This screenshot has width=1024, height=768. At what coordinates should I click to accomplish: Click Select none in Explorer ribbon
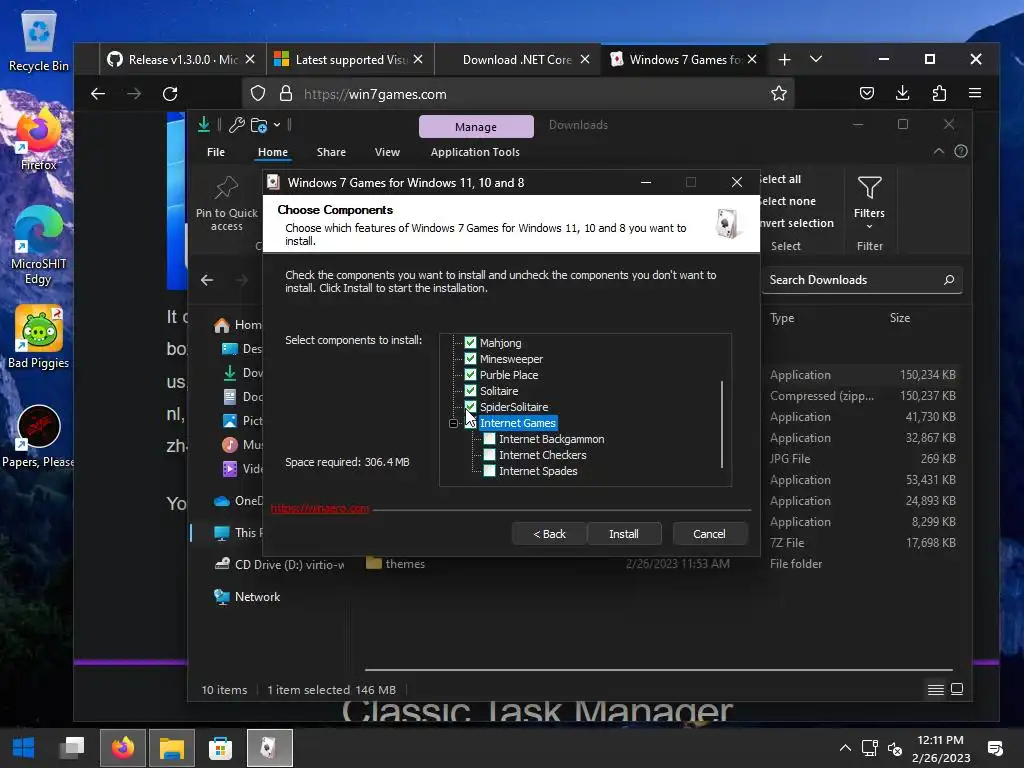[788, 201]
